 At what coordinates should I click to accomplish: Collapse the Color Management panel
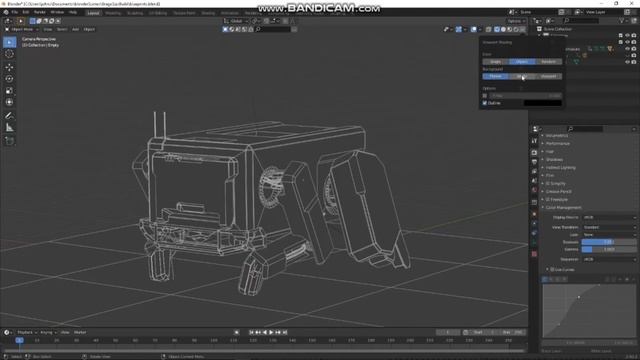pyautogui.click(x=563, y=207)
